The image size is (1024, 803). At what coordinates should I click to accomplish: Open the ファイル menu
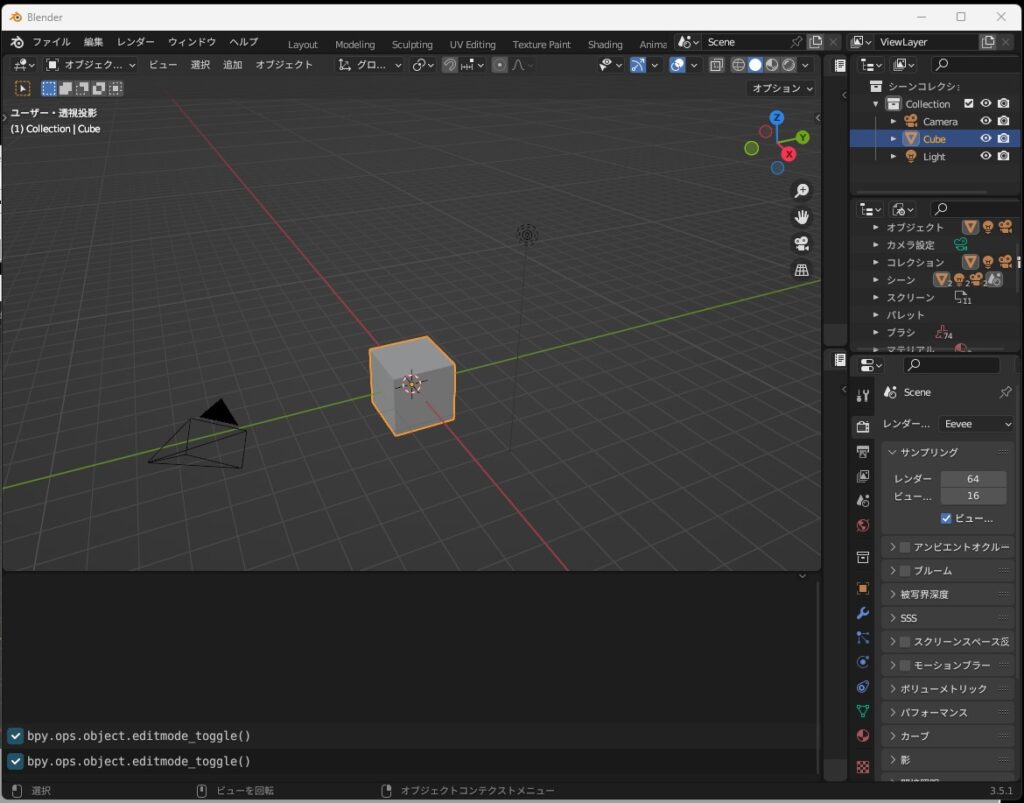coord(51,42)
